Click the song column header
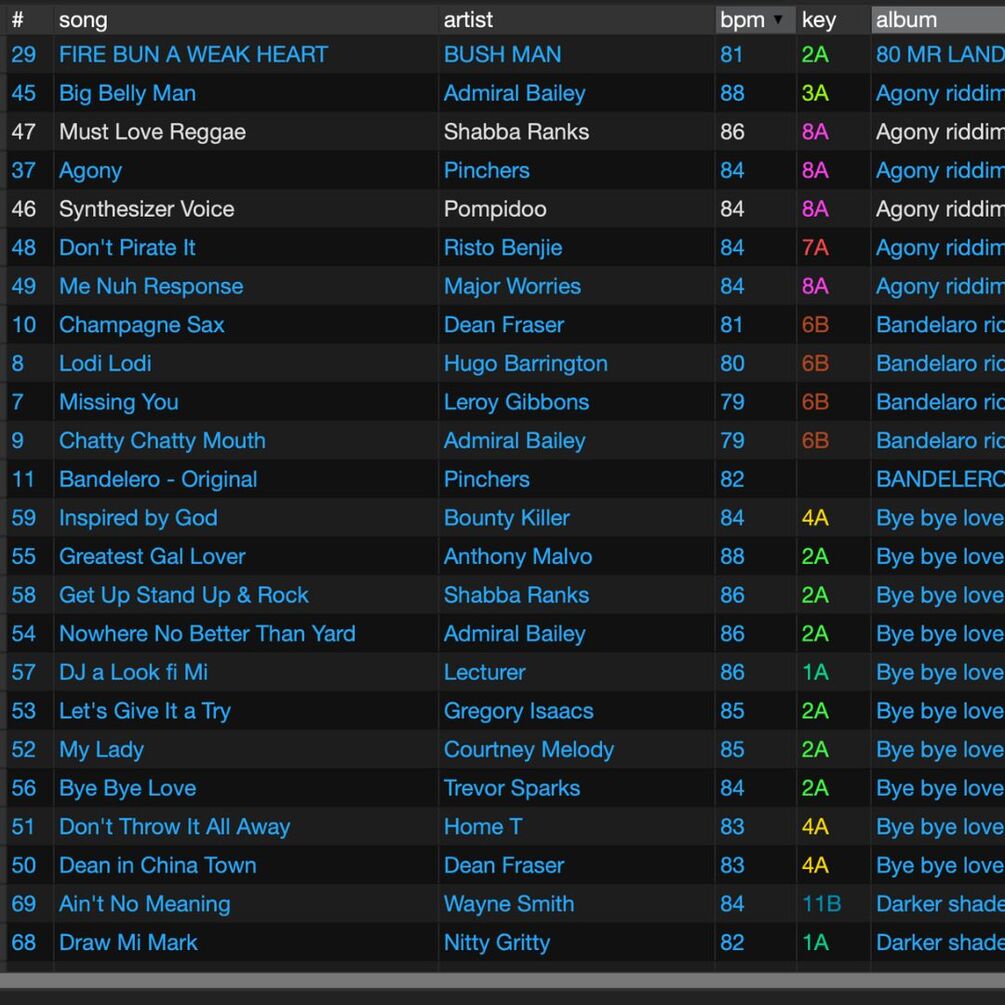This screenshot has width=1005, height=1005. click(245, 20)
